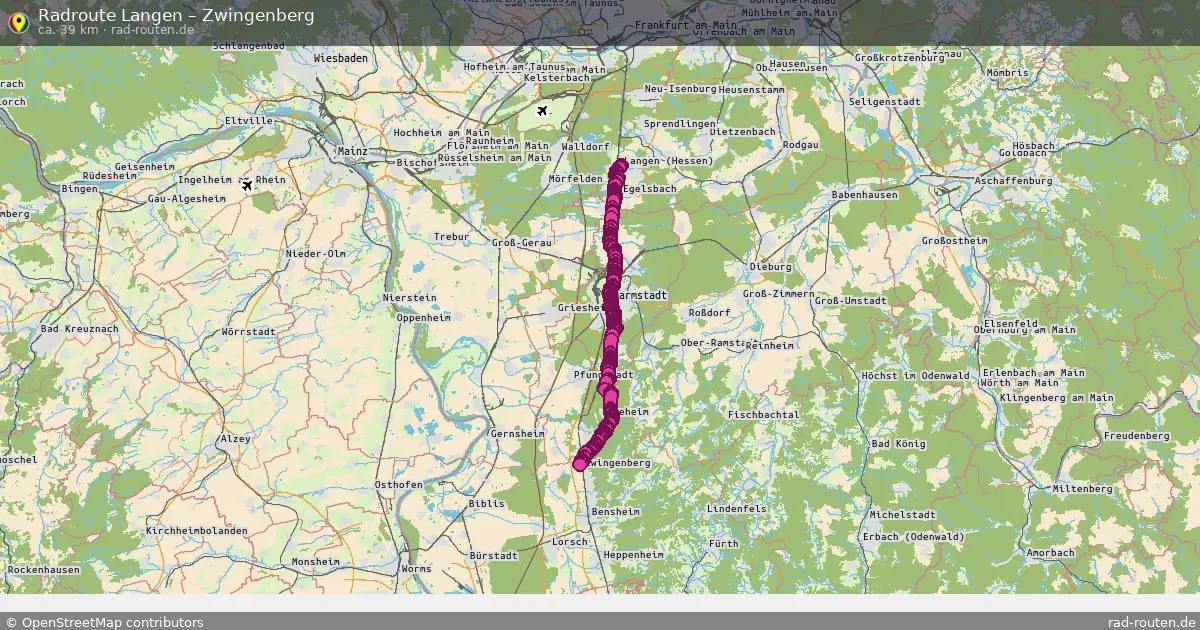Viewport: 1200px width, 630px height.
Task: Click the rad-routen.de footer label
Action: (1152, 622)
